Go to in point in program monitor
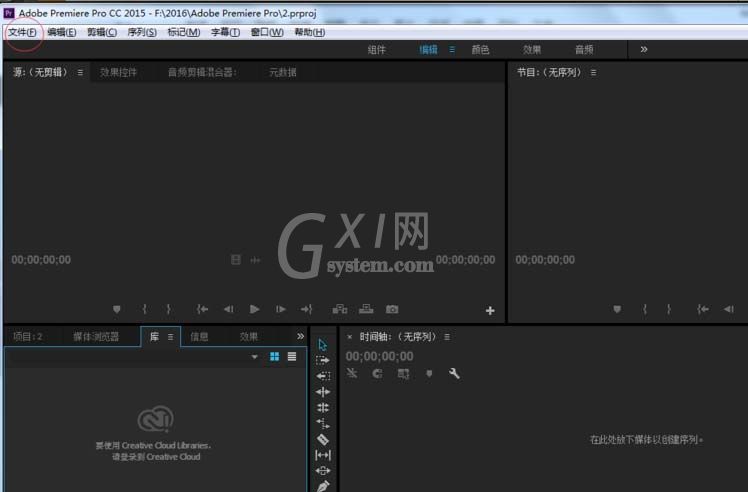The height and width of the screenshot is (492, 748). click(703, 309)
